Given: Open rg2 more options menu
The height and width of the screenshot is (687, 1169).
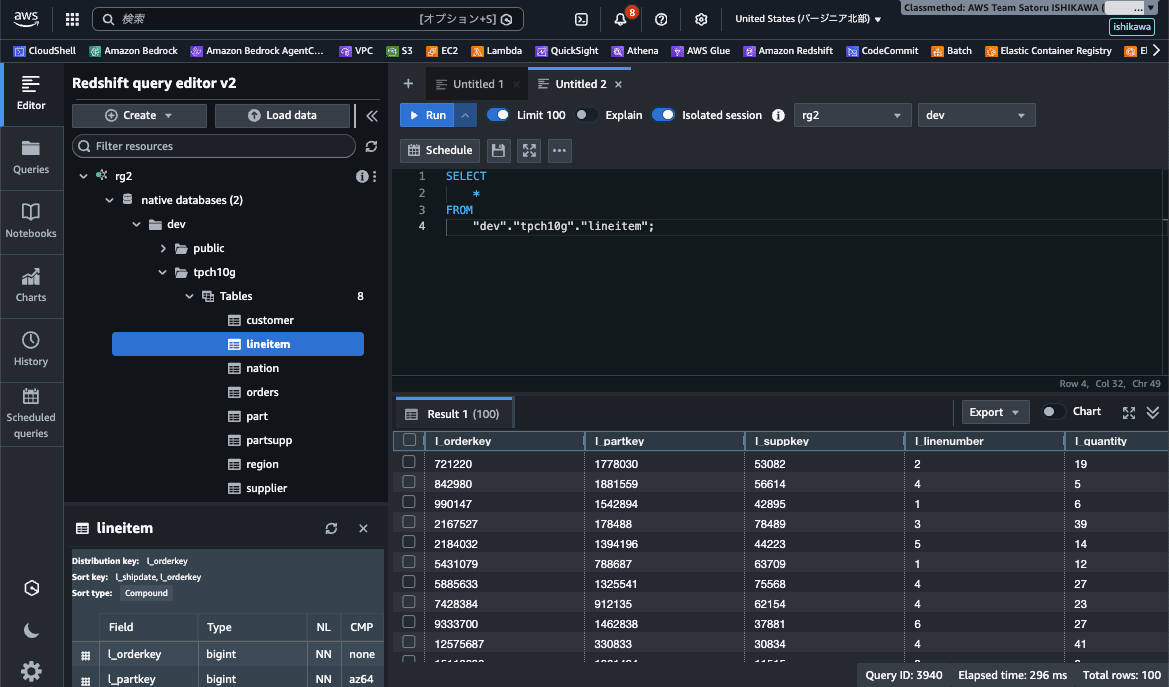Looking at the screenshot, I should (374, 176).
